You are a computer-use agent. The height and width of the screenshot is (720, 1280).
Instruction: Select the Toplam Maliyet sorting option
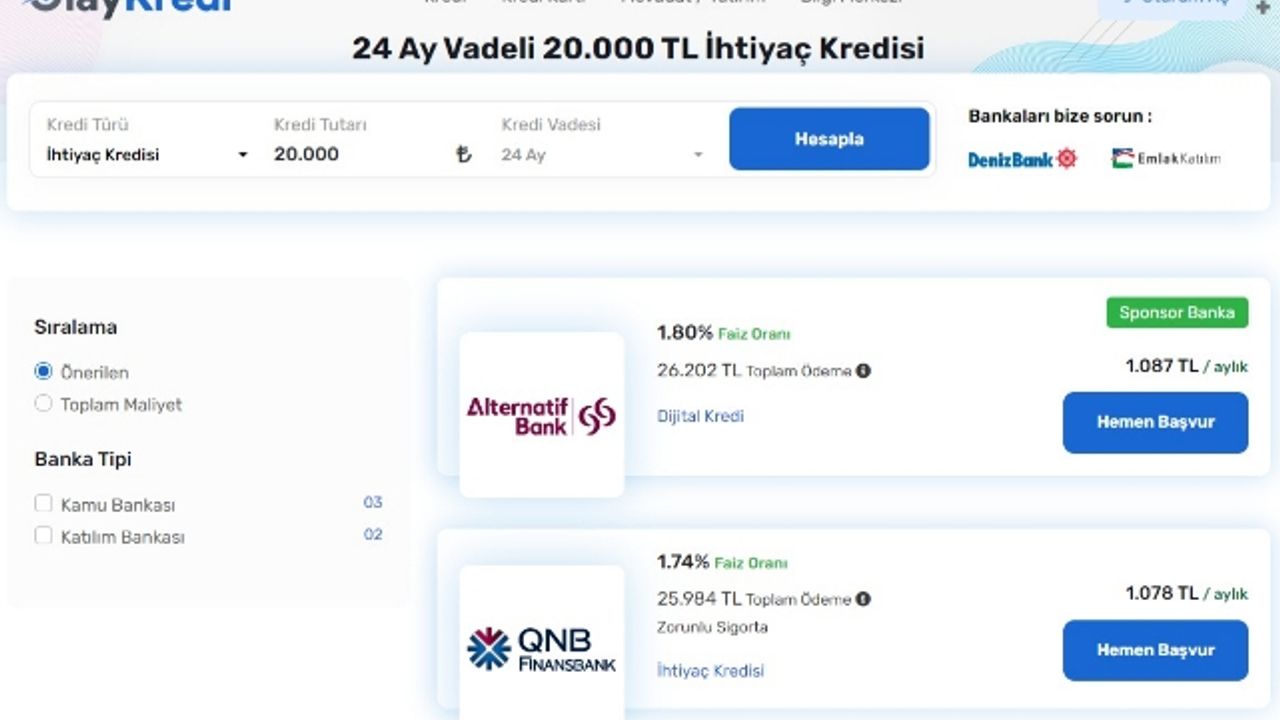(x=43, y=403)
